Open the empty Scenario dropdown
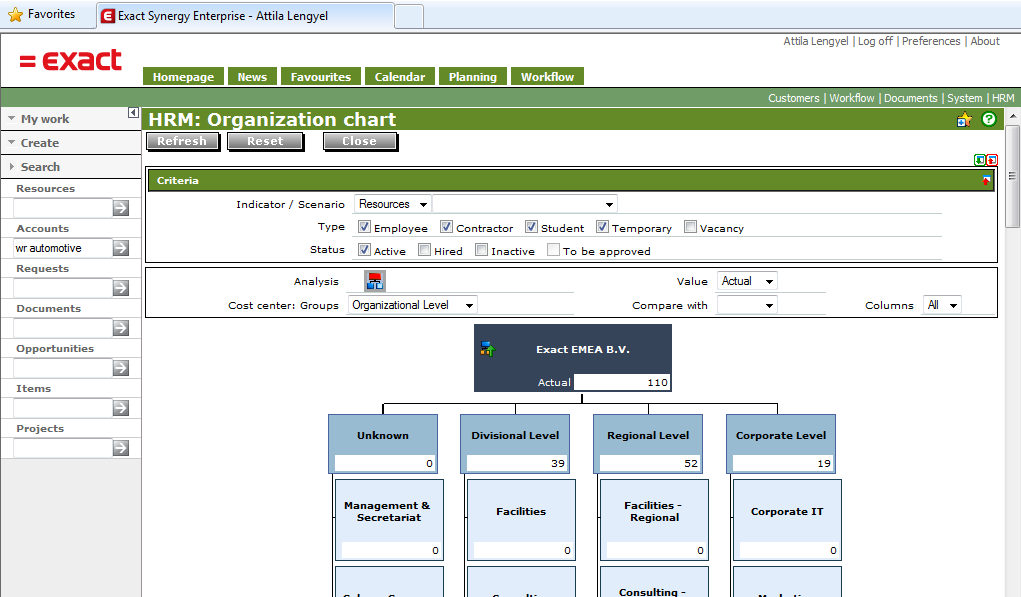 point(525,204)
